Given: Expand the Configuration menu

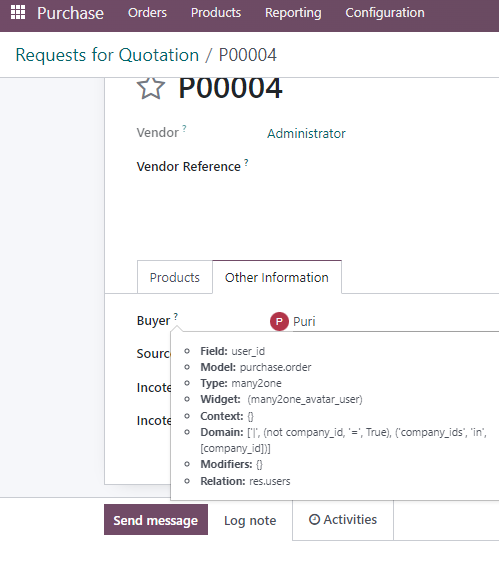Looking at the screenshot, I should (385, 13).
